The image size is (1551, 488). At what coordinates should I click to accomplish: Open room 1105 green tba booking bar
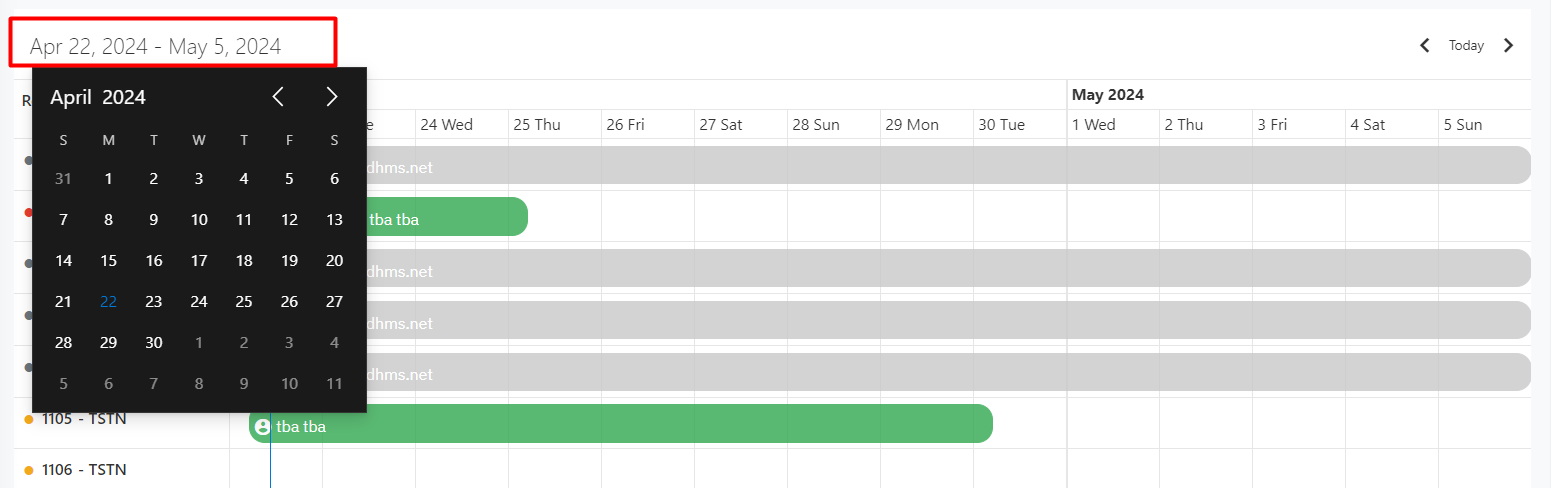coord(620,424)
